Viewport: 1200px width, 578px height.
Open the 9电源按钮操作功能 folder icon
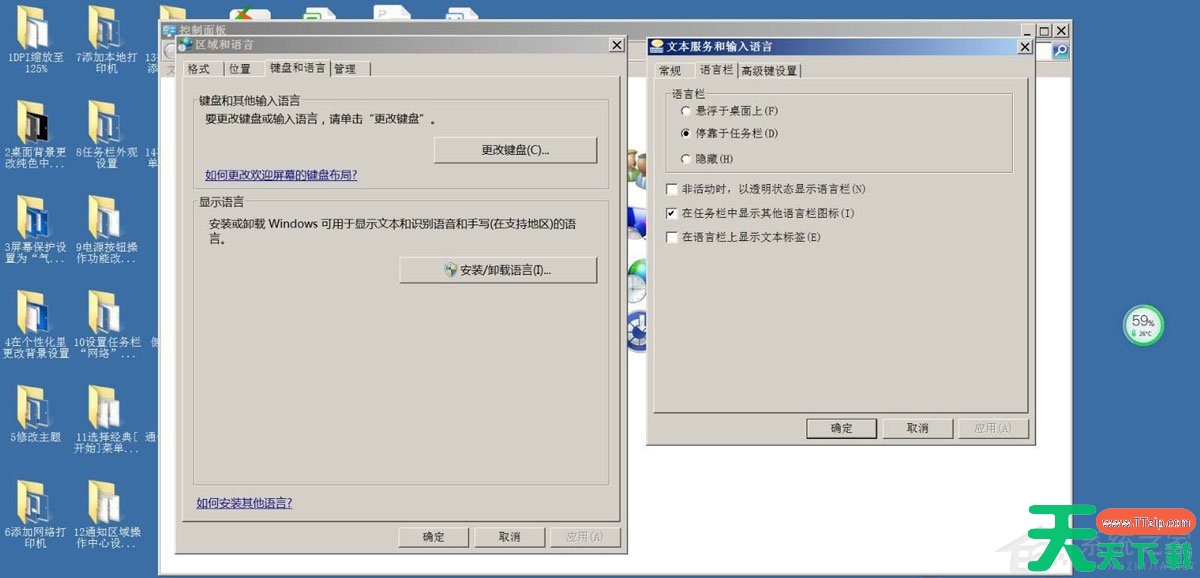tap(105, 230)
